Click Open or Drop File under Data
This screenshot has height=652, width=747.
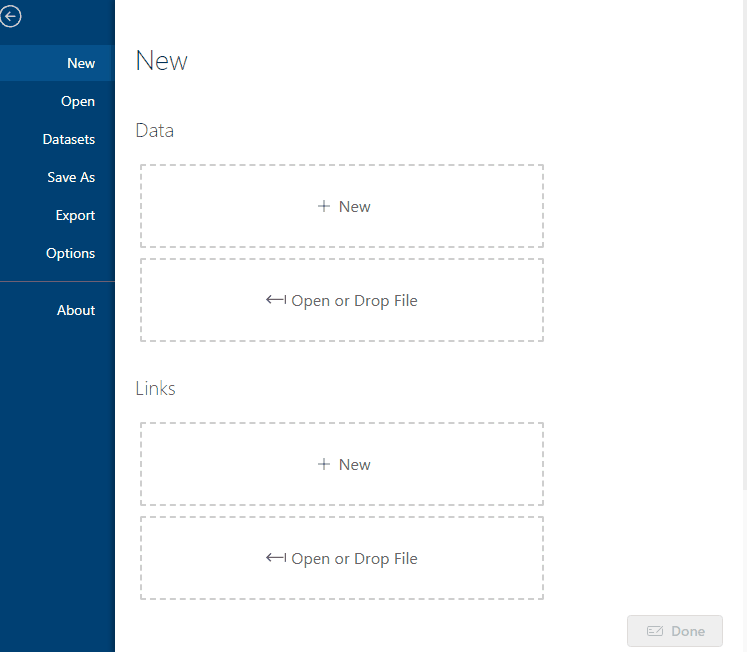tap(342, 300)
